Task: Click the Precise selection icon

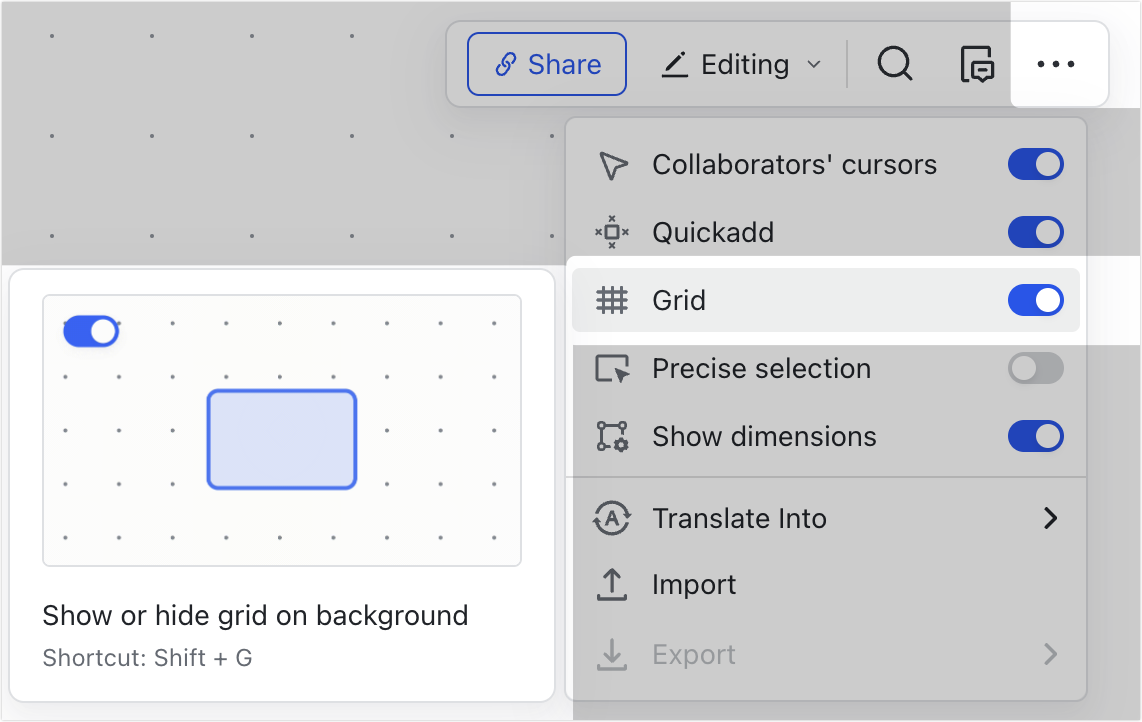Action: (613, 368)
